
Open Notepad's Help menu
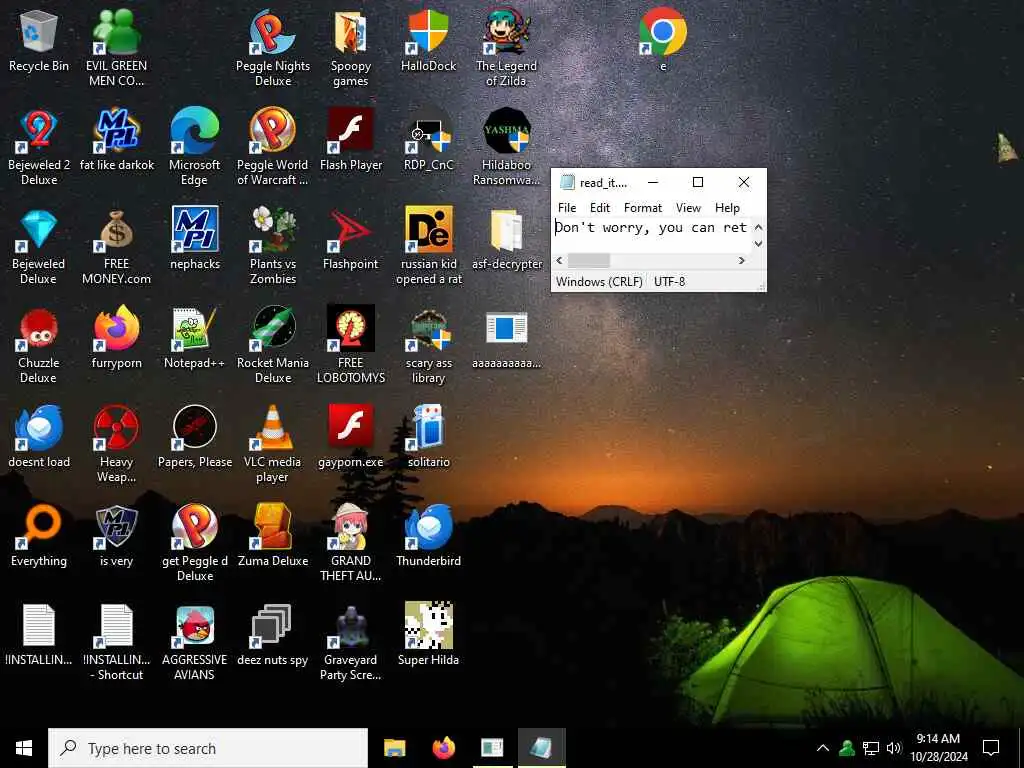(727, 208)
